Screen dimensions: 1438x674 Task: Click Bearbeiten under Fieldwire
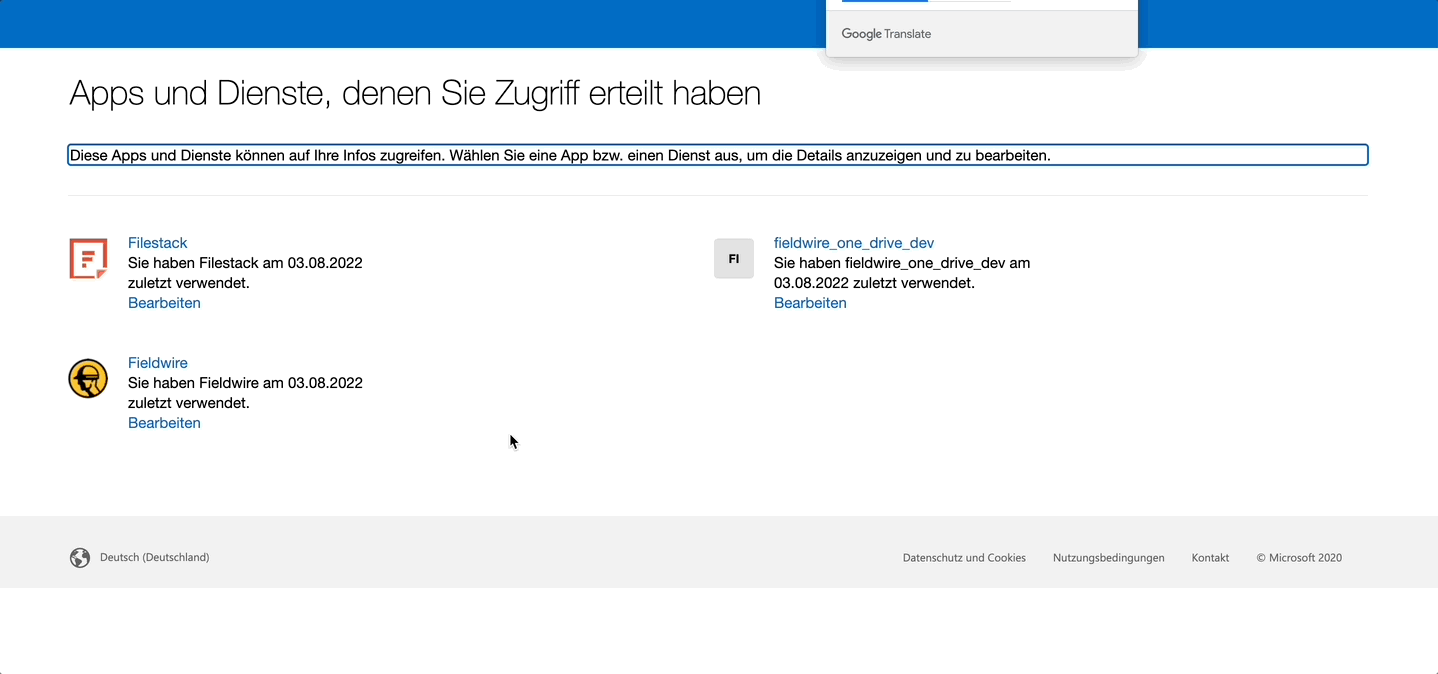click(164, 422)
